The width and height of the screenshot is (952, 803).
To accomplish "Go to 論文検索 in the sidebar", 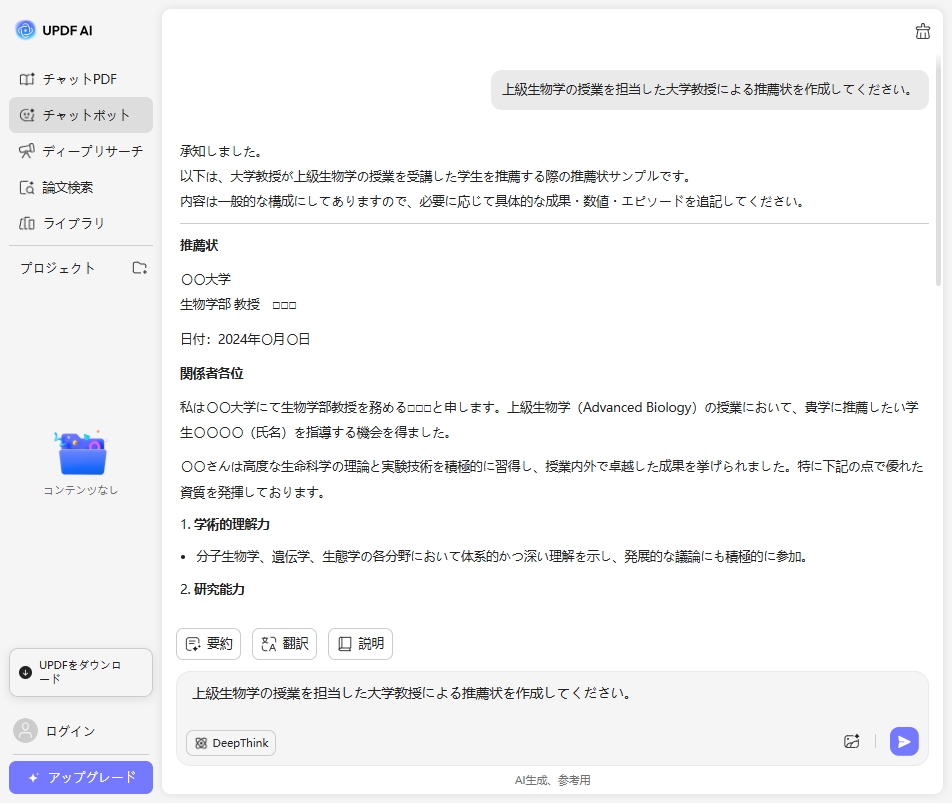I will coord(81,188).
